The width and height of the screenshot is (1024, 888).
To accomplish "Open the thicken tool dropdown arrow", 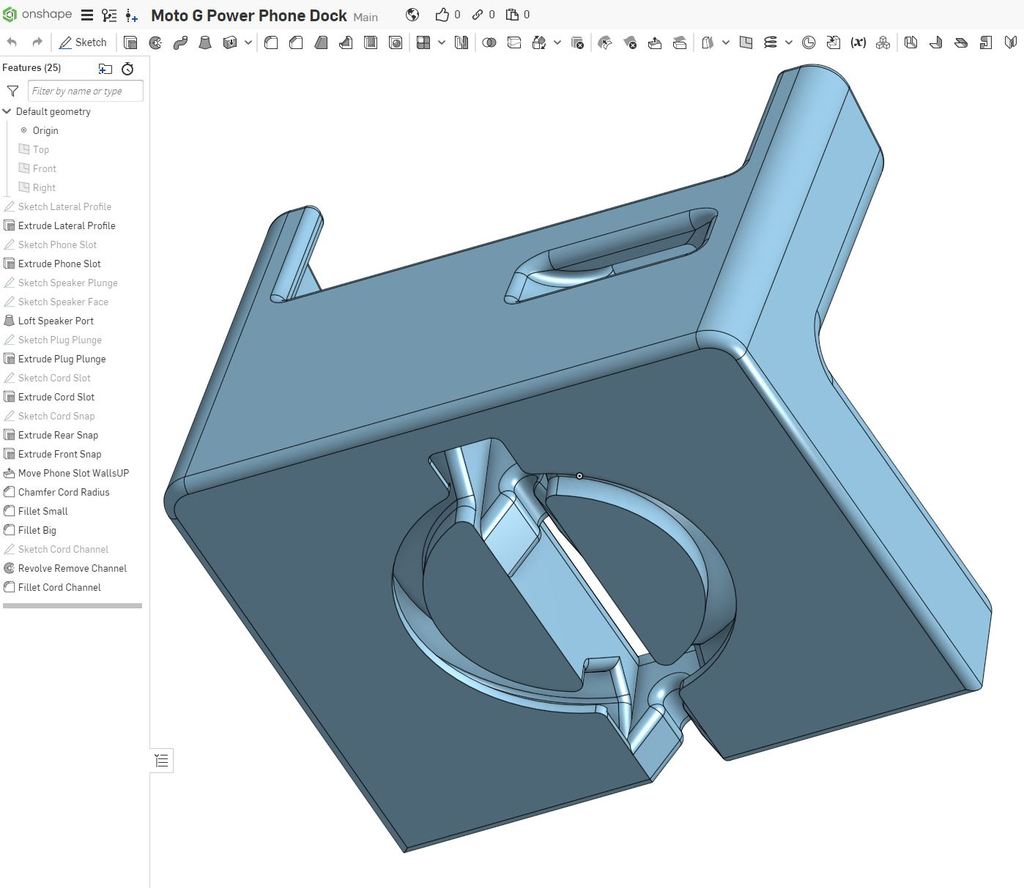I will [248, 42].
